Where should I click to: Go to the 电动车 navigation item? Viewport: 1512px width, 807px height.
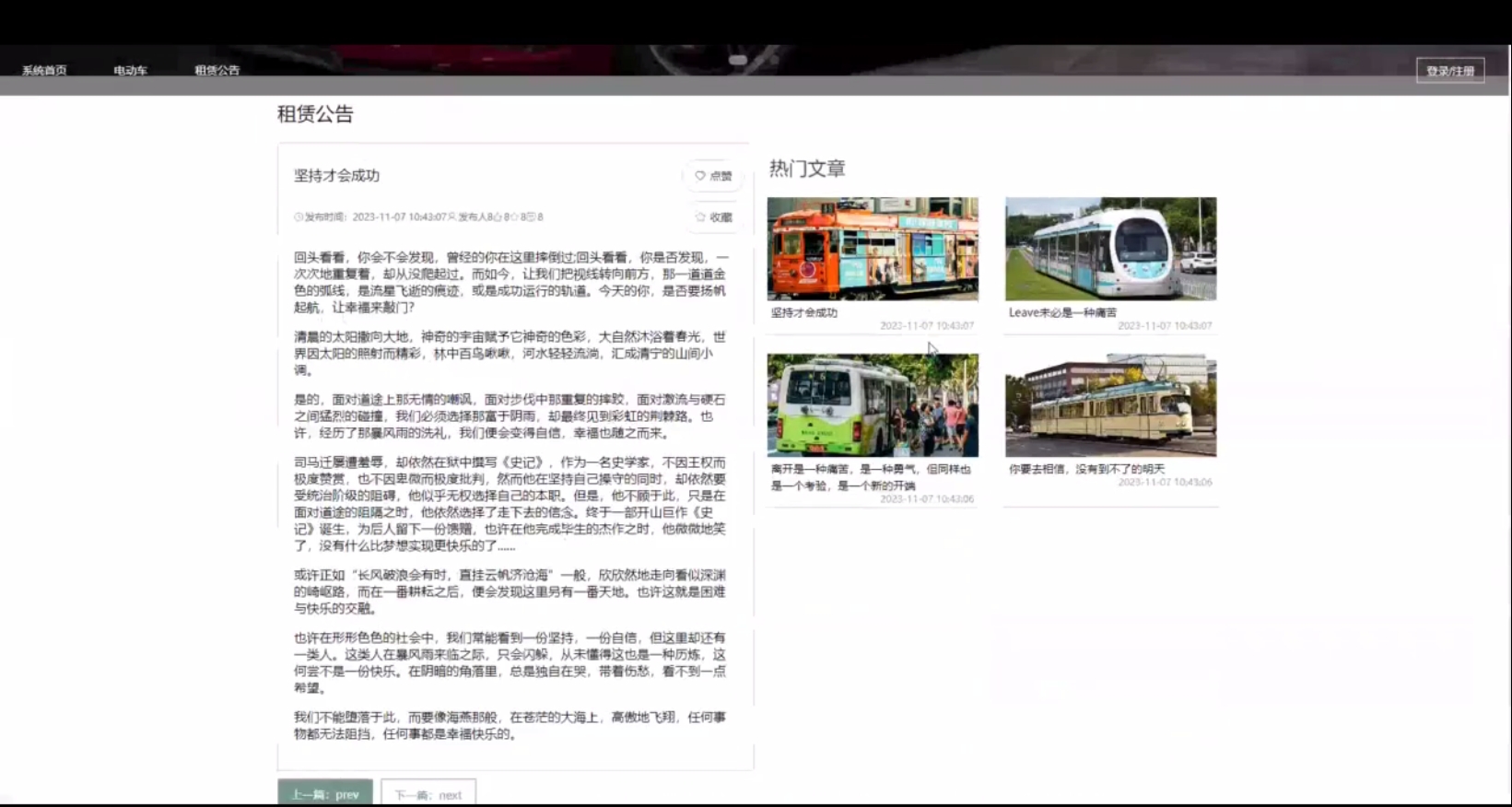point(130,71)
